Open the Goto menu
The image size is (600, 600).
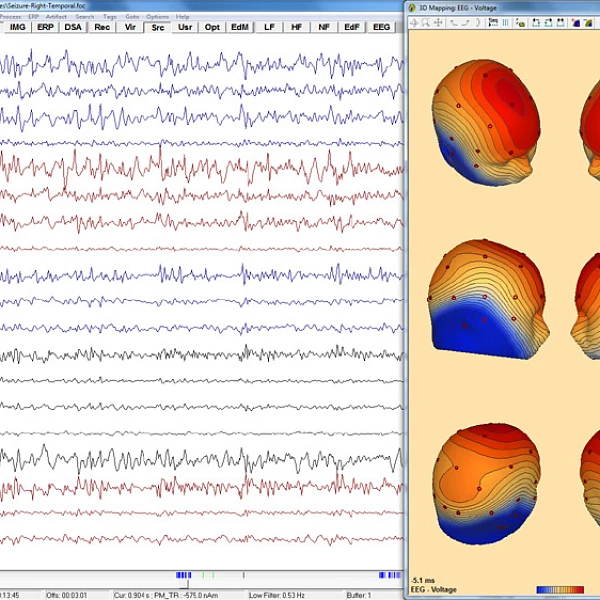[132, 16]
